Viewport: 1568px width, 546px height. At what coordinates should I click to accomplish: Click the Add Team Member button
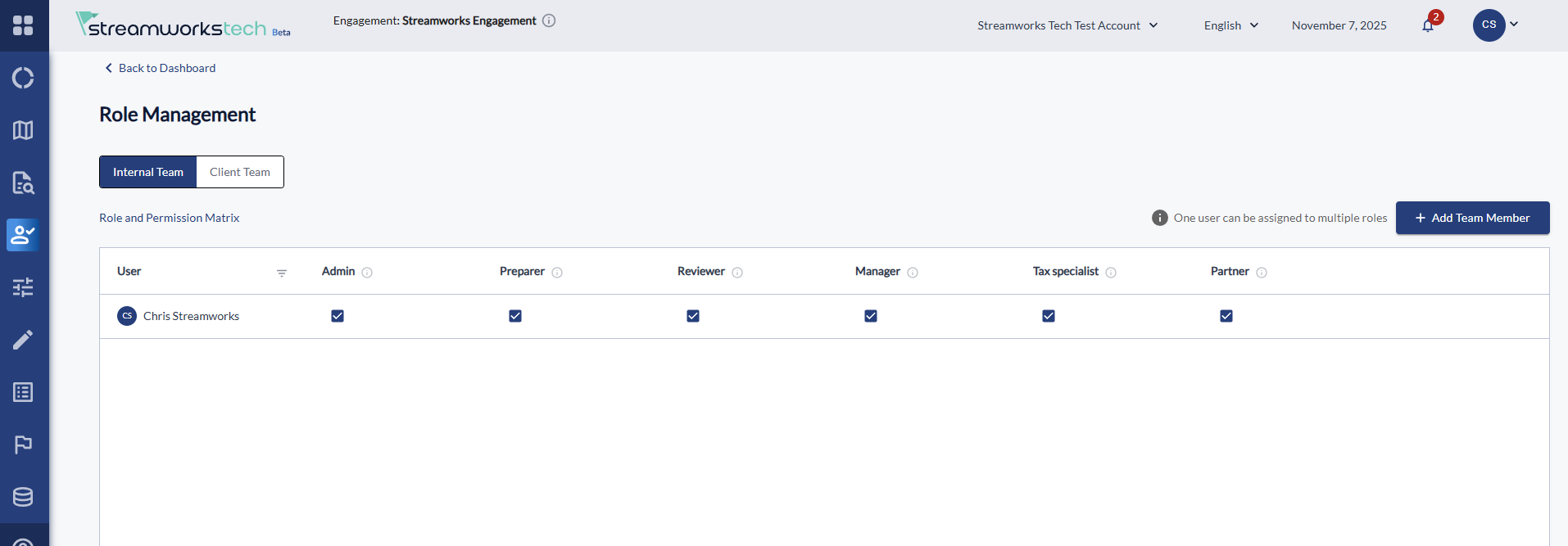(1472, 218)
